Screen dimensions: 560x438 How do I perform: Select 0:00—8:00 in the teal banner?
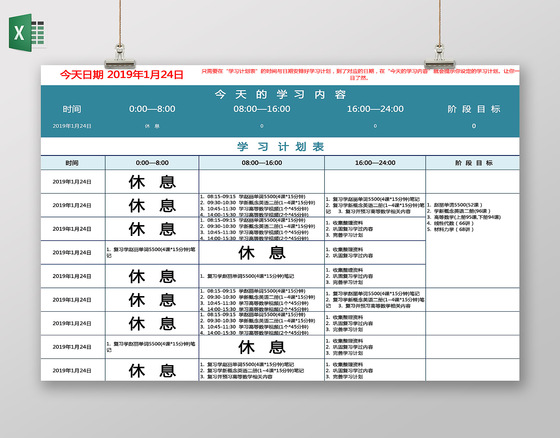[x=152, y=109]
